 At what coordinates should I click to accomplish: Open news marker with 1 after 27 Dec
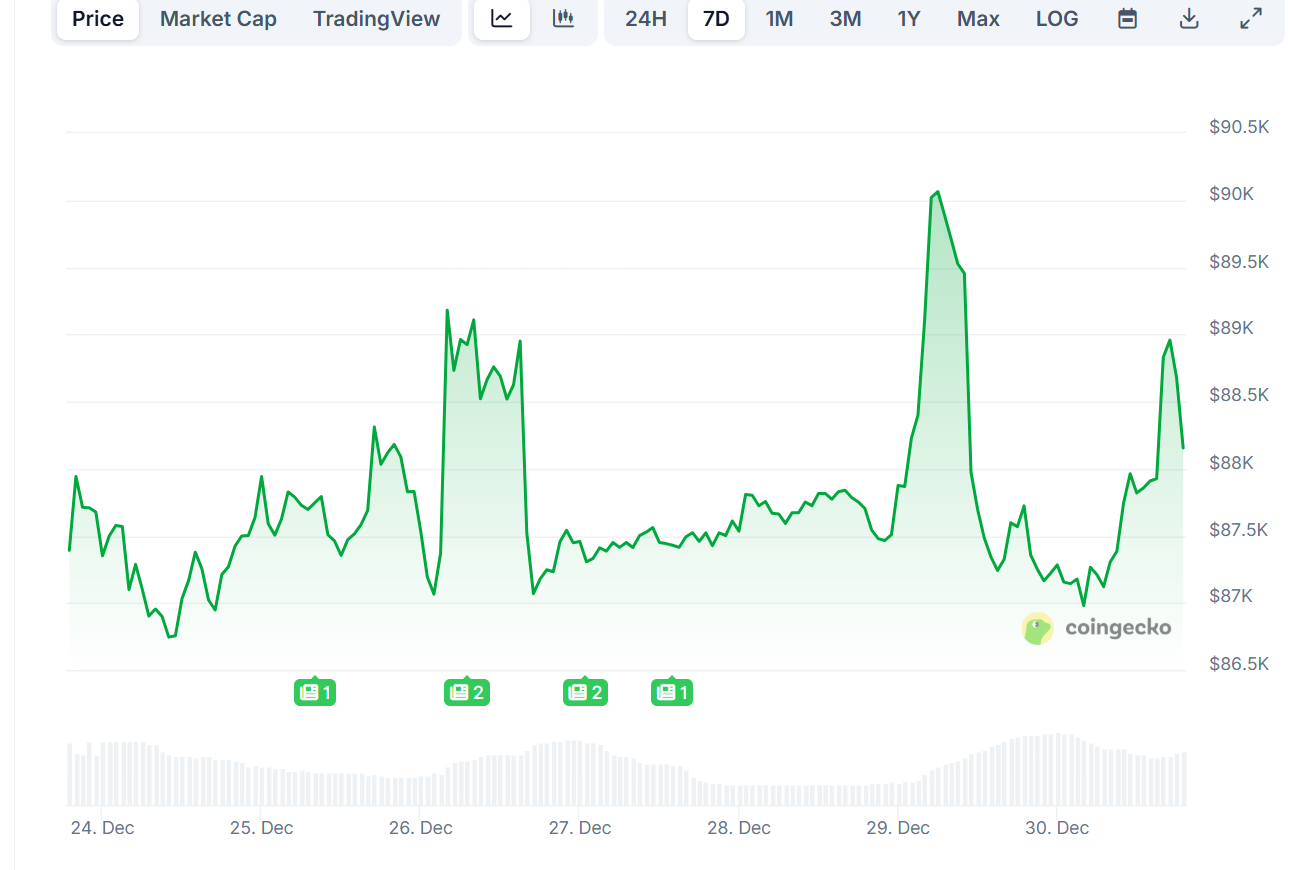point(672,692)
